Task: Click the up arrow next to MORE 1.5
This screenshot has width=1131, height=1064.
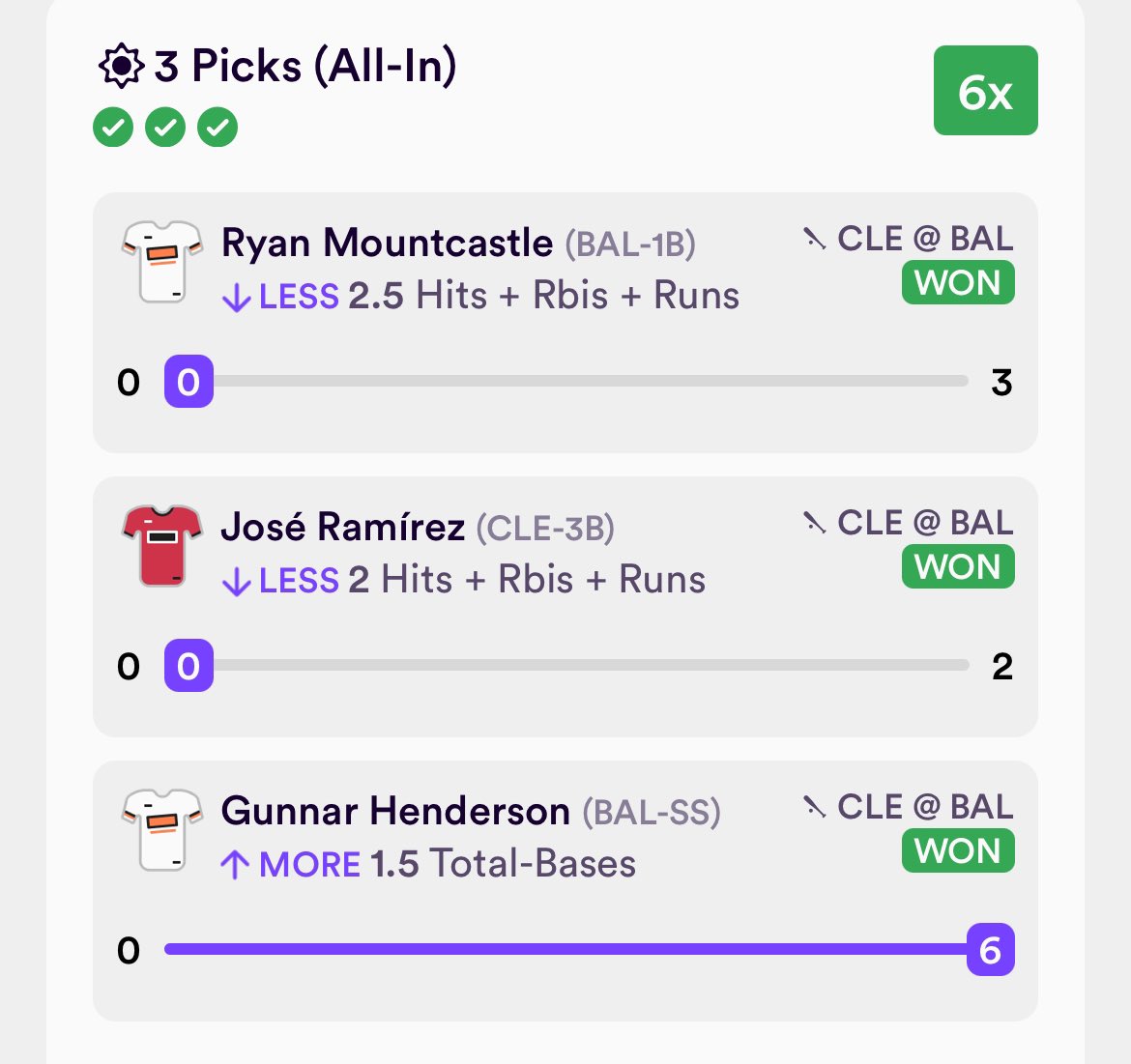Action: [235, 864]
